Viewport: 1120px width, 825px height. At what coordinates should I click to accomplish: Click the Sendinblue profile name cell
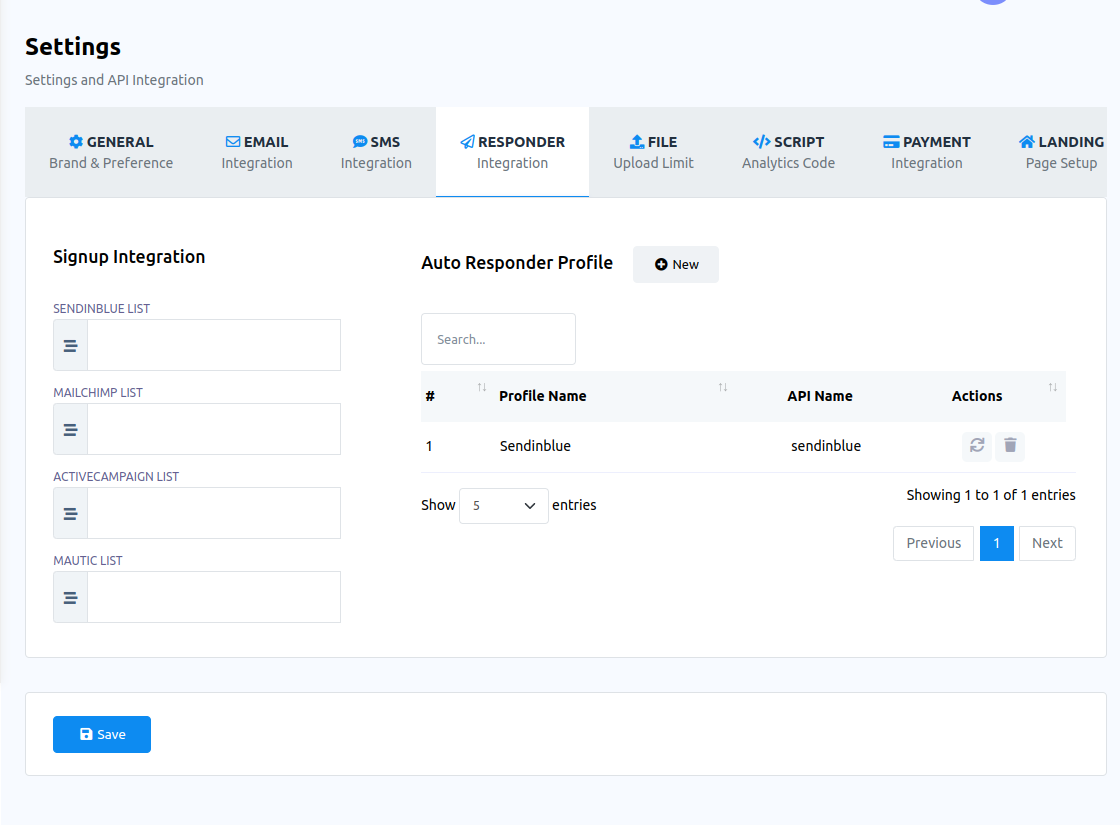535,446
